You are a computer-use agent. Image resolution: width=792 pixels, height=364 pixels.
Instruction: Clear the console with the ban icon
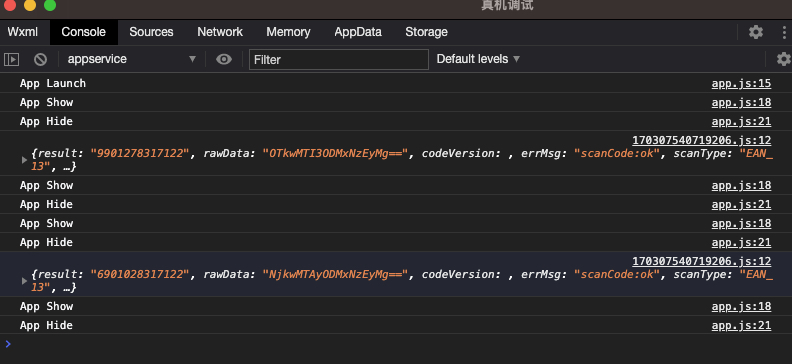(40, 60)
